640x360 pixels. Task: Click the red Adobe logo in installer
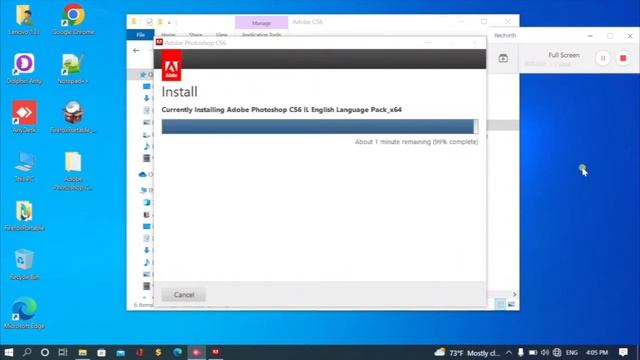coord(171,66)
